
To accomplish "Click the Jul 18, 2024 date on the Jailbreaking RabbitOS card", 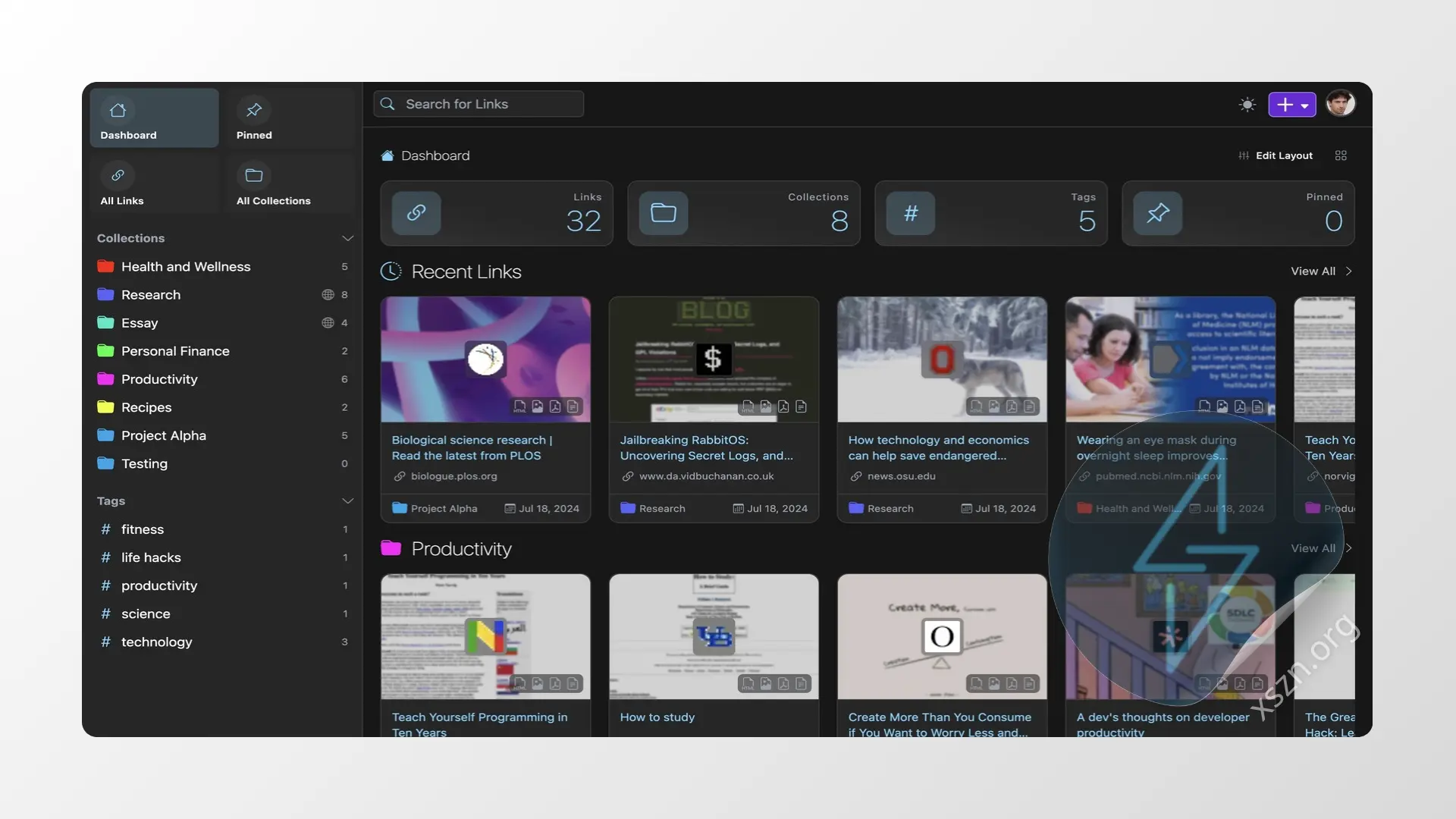I will pos(770,509).
